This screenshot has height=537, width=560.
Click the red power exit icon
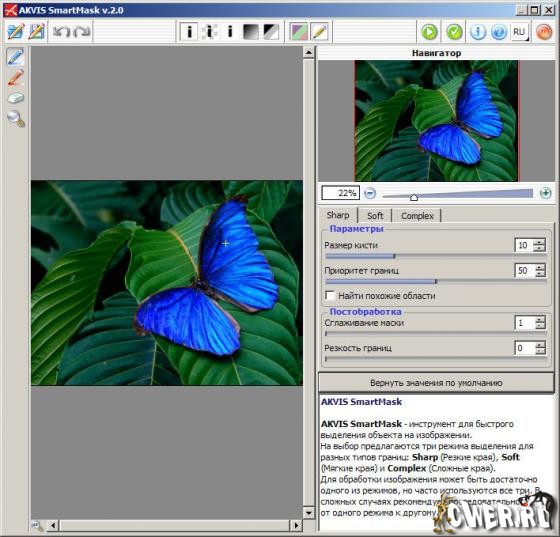pos(544,32)
